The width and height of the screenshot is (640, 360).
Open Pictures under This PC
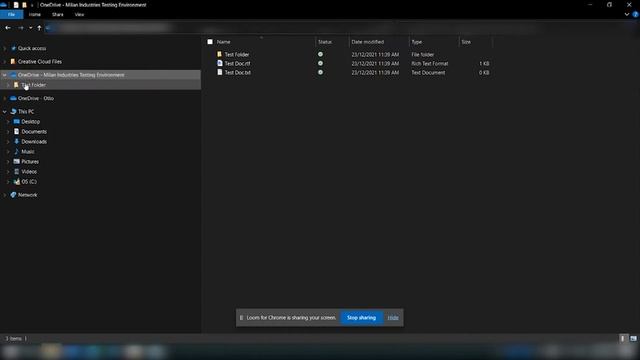(x=30, y=162)
